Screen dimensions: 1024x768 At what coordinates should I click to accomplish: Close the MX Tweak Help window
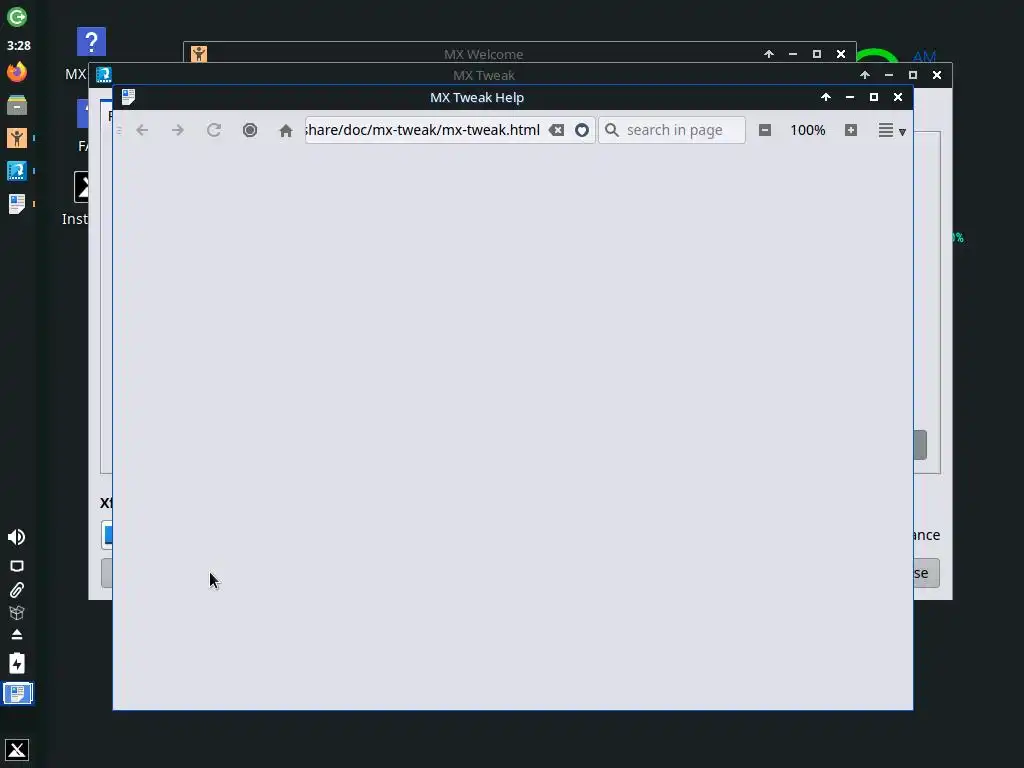click(x=898, y=97)
